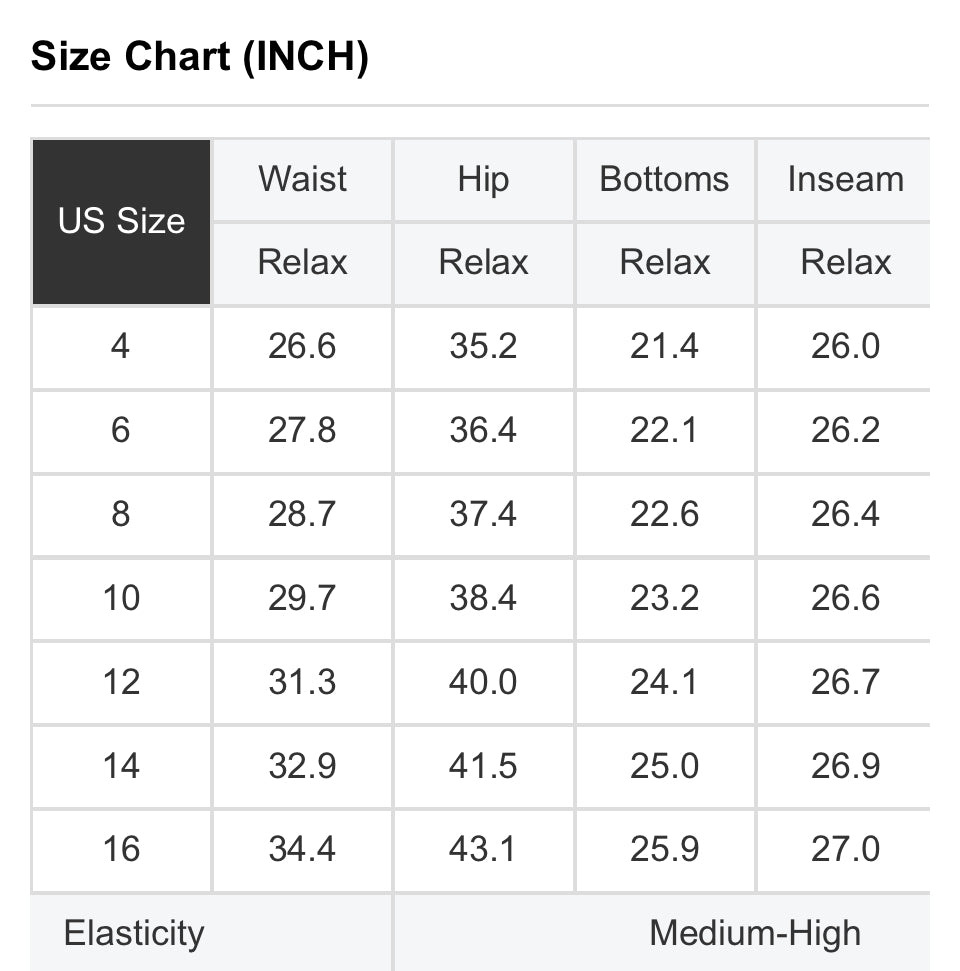The image size is (960, 971).
Task: Select US size 14 row label
Action: coord(121,767)
